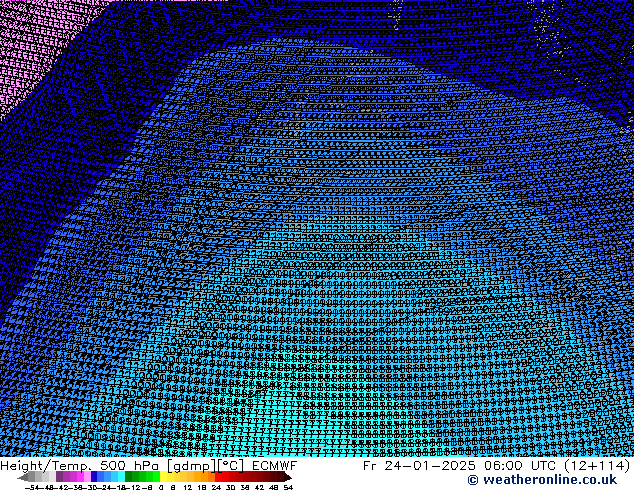The width and height of the screenshot is (634, 490).
Task: Click the '54' legend scale value
Action: tap(288, 488)
